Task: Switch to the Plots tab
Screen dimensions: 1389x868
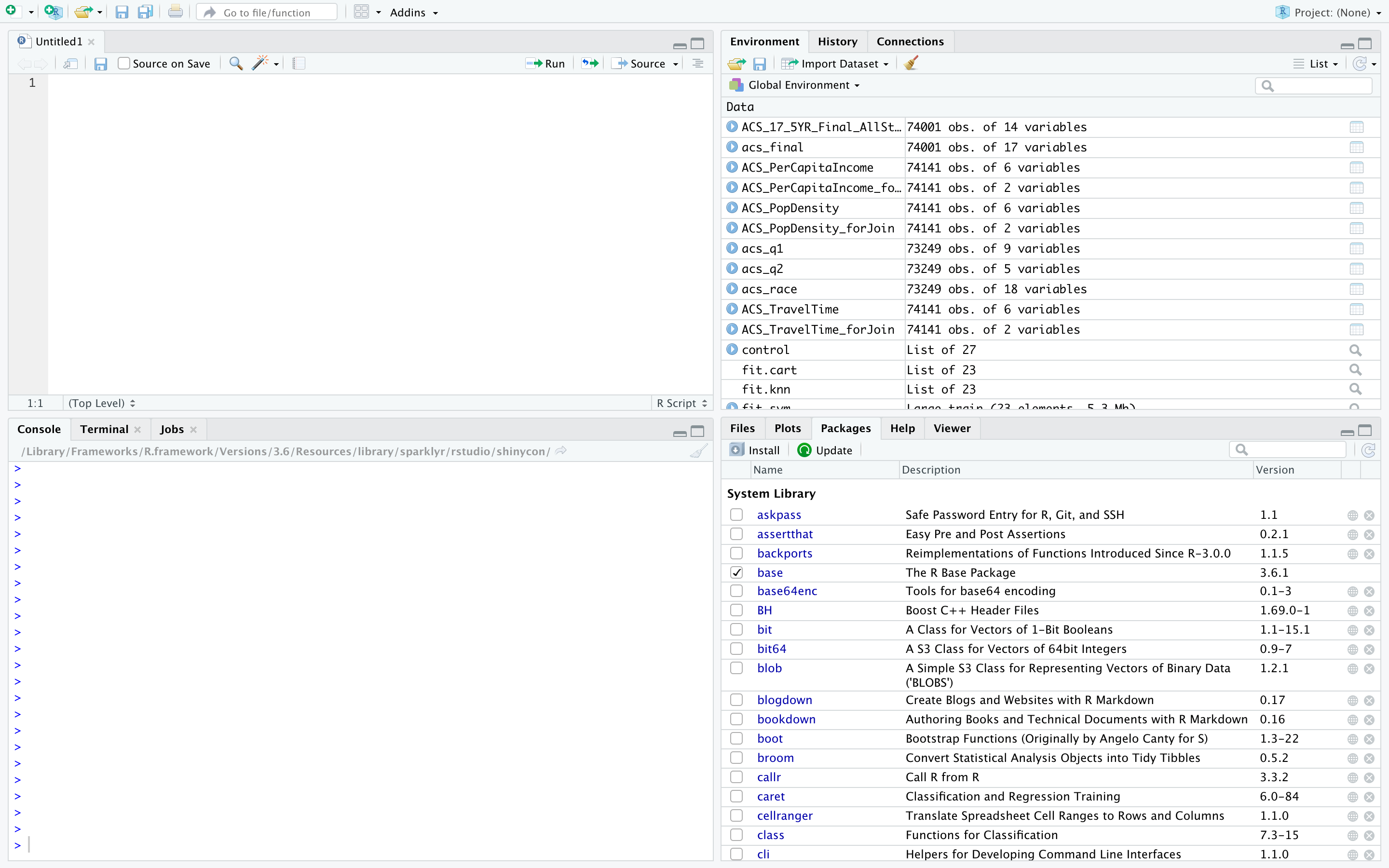Action: (x=788, y=428)
